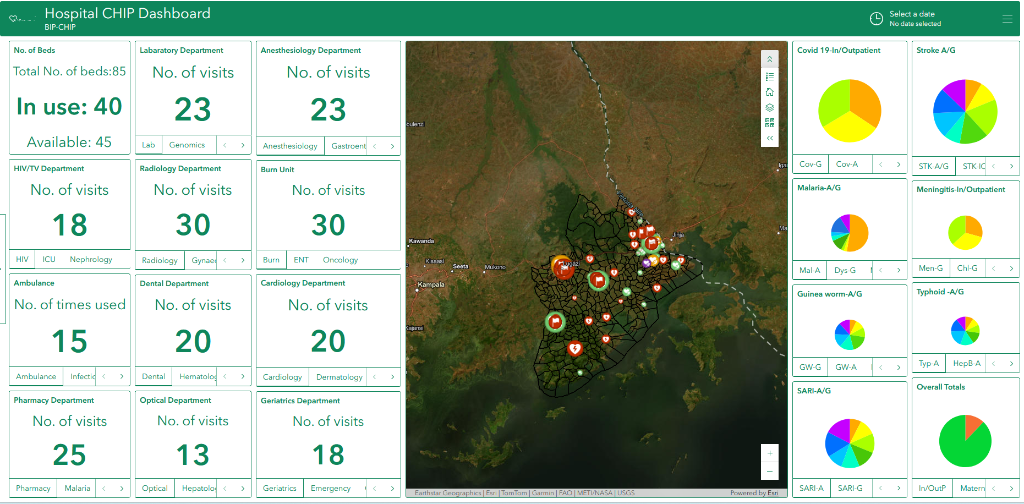Open the Oncology tab
1024x504 pixels.
point(340,260)
